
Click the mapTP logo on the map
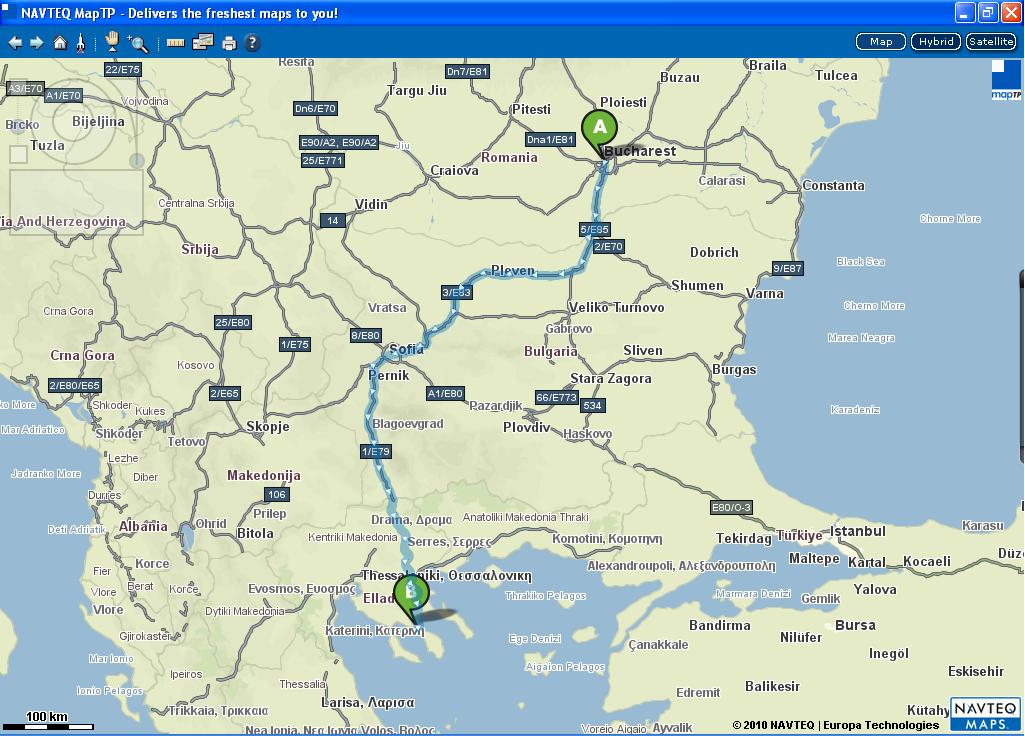click(1006, 80)
